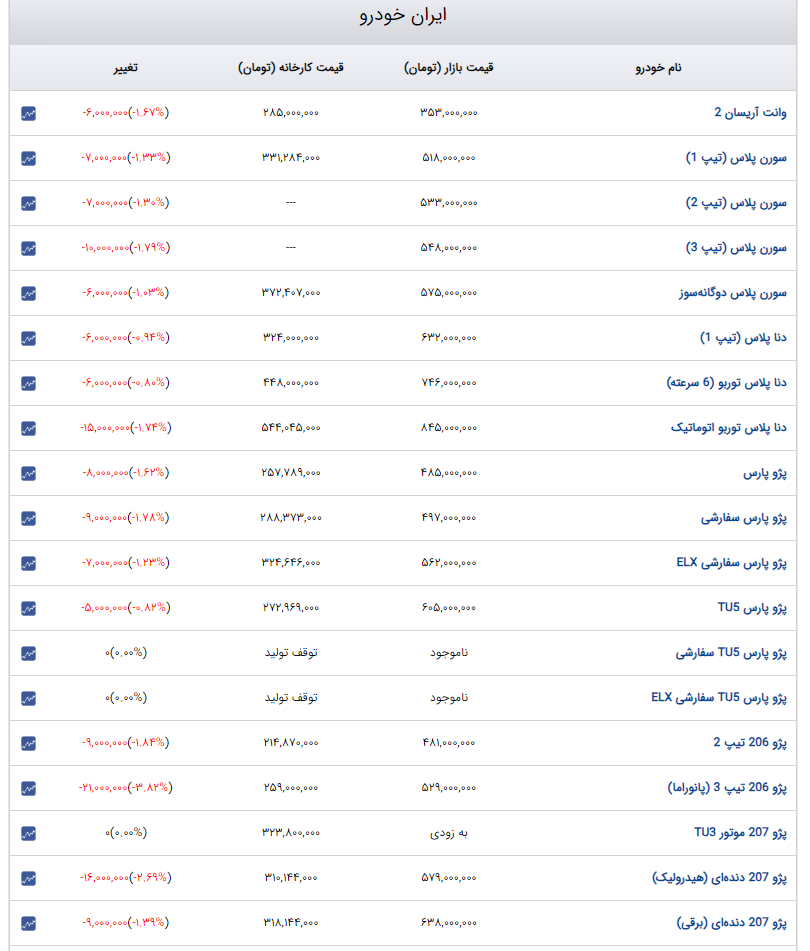Open the price chart for وانت آریسان 2

pyautogui.click(x=29, y=112)
